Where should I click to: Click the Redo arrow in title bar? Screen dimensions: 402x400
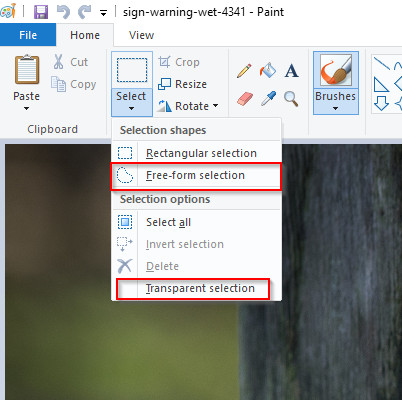(x=85, y=12)
